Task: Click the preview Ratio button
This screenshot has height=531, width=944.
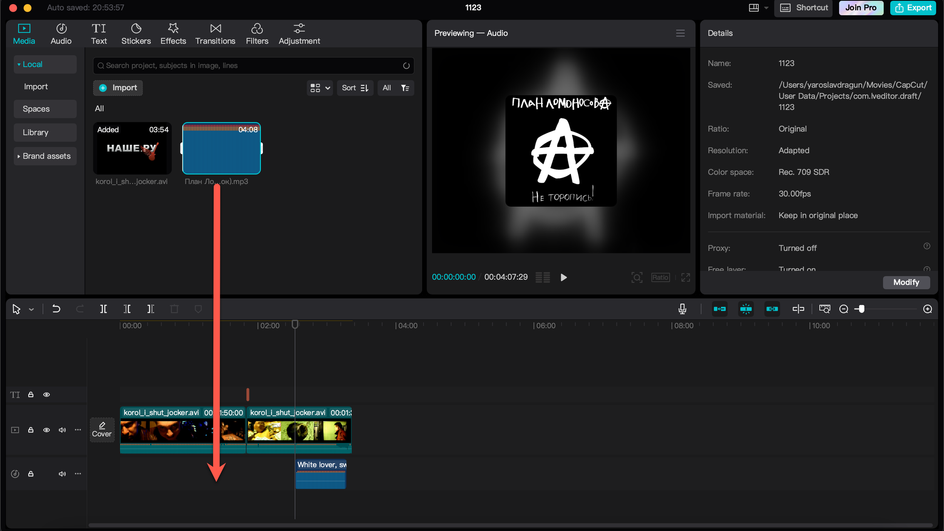Action: pyautogui.click(x=660, y=278)
